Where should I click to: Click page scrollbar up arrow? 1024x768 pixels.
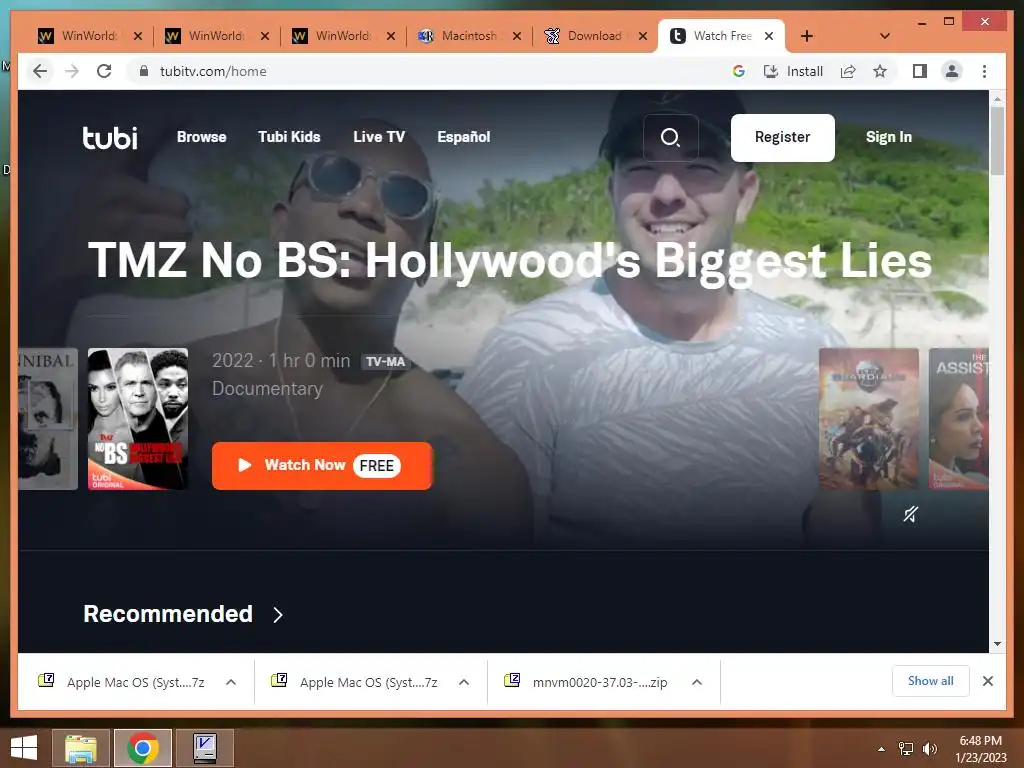click(997, 99)
